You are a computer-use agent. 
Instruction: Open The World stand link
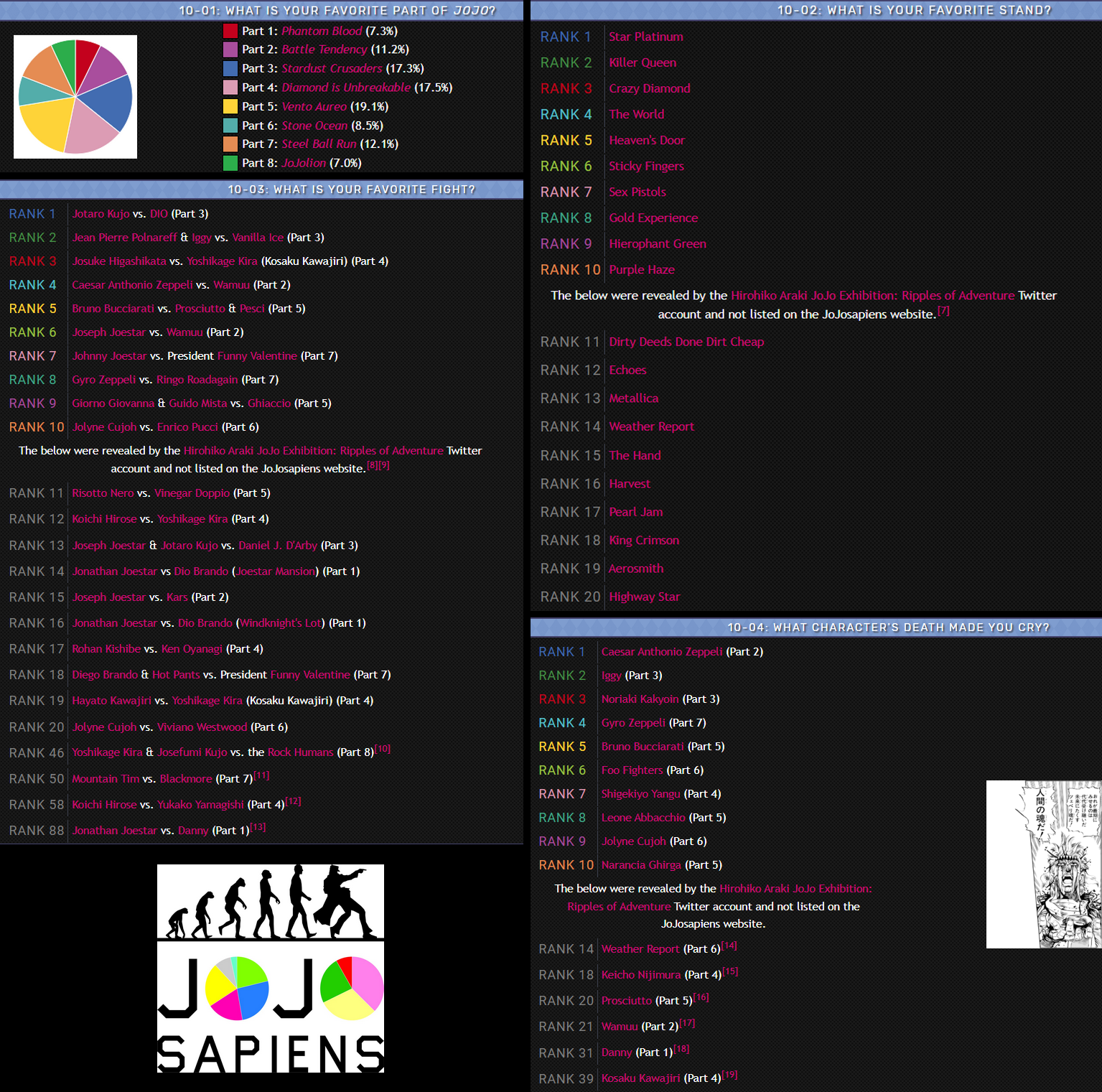coord(637,114)
